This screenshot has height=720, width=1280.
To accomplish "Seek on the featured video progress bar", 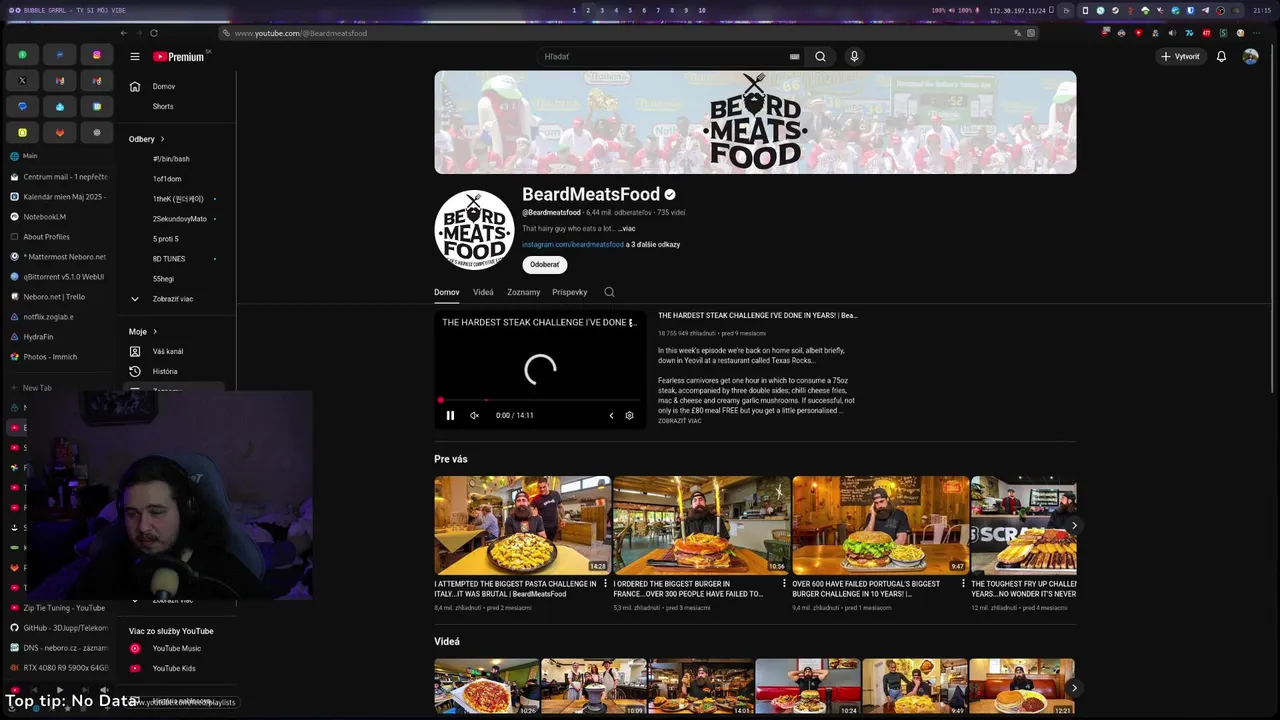I will [539, 400].
